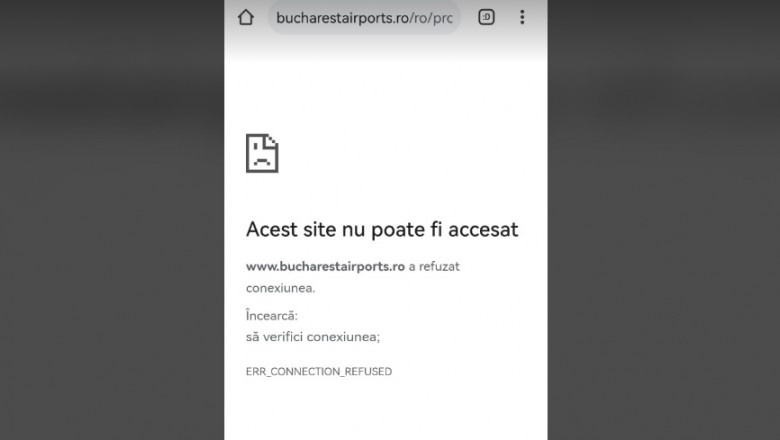Click the word 'Acest' in the heading
This screenshot has height=440, width=780.
click(272, 230)
